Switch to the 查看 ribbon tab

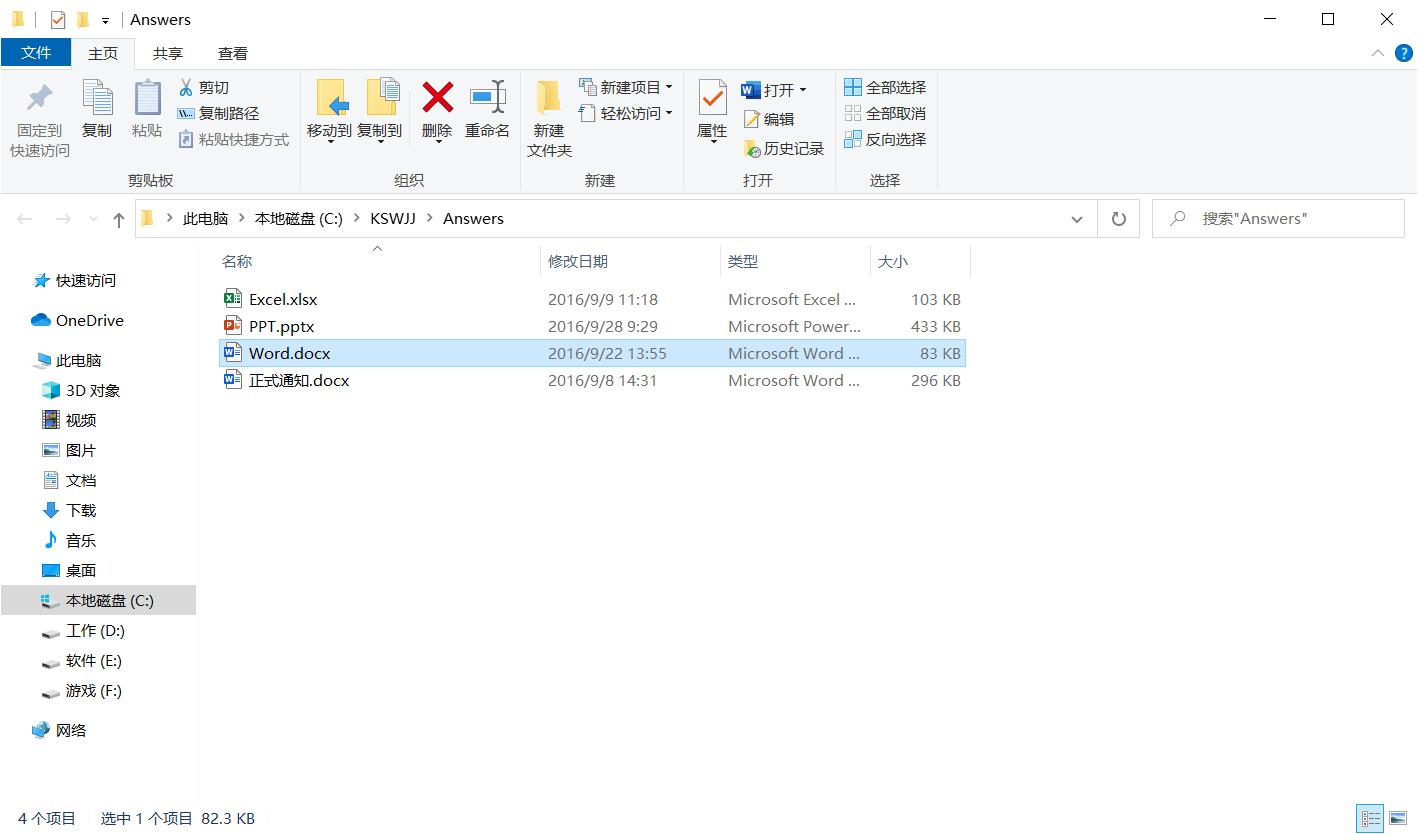[232, 52]
